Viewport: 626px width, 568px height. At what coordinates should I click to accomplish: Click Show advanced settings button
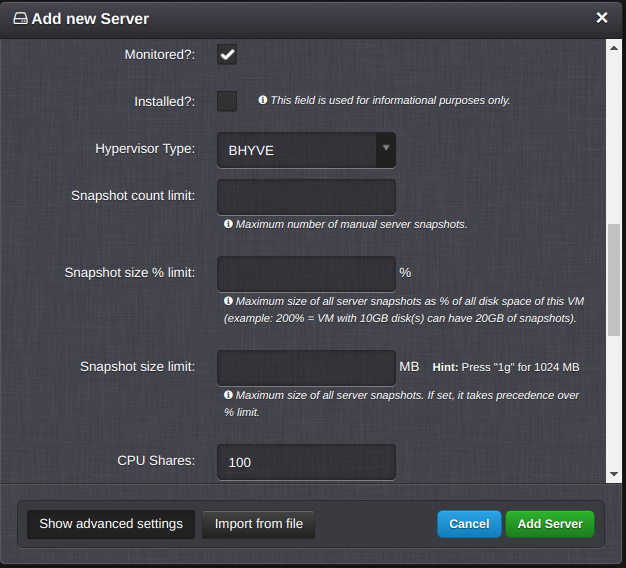click(111, 524)
